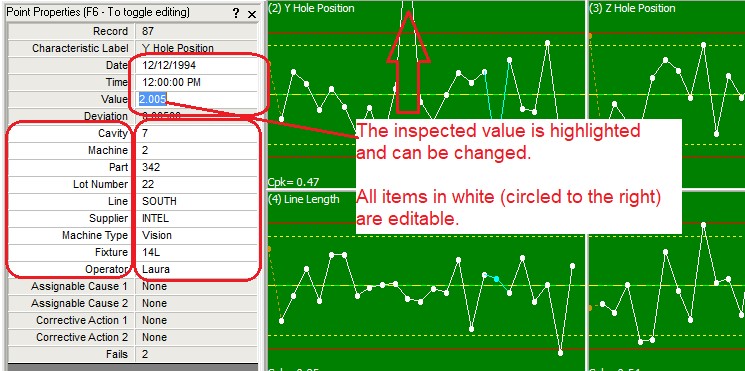Edit the Cavity value 7

click(197, 133)
